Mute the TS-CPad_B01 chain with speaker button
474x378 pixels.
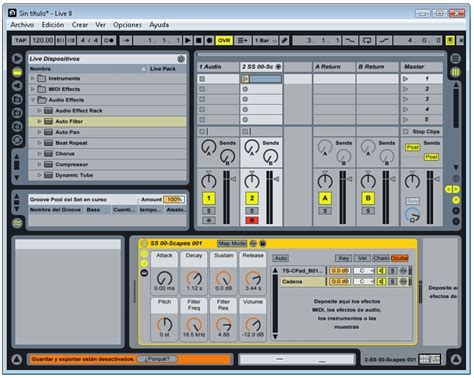click(382, 271)
